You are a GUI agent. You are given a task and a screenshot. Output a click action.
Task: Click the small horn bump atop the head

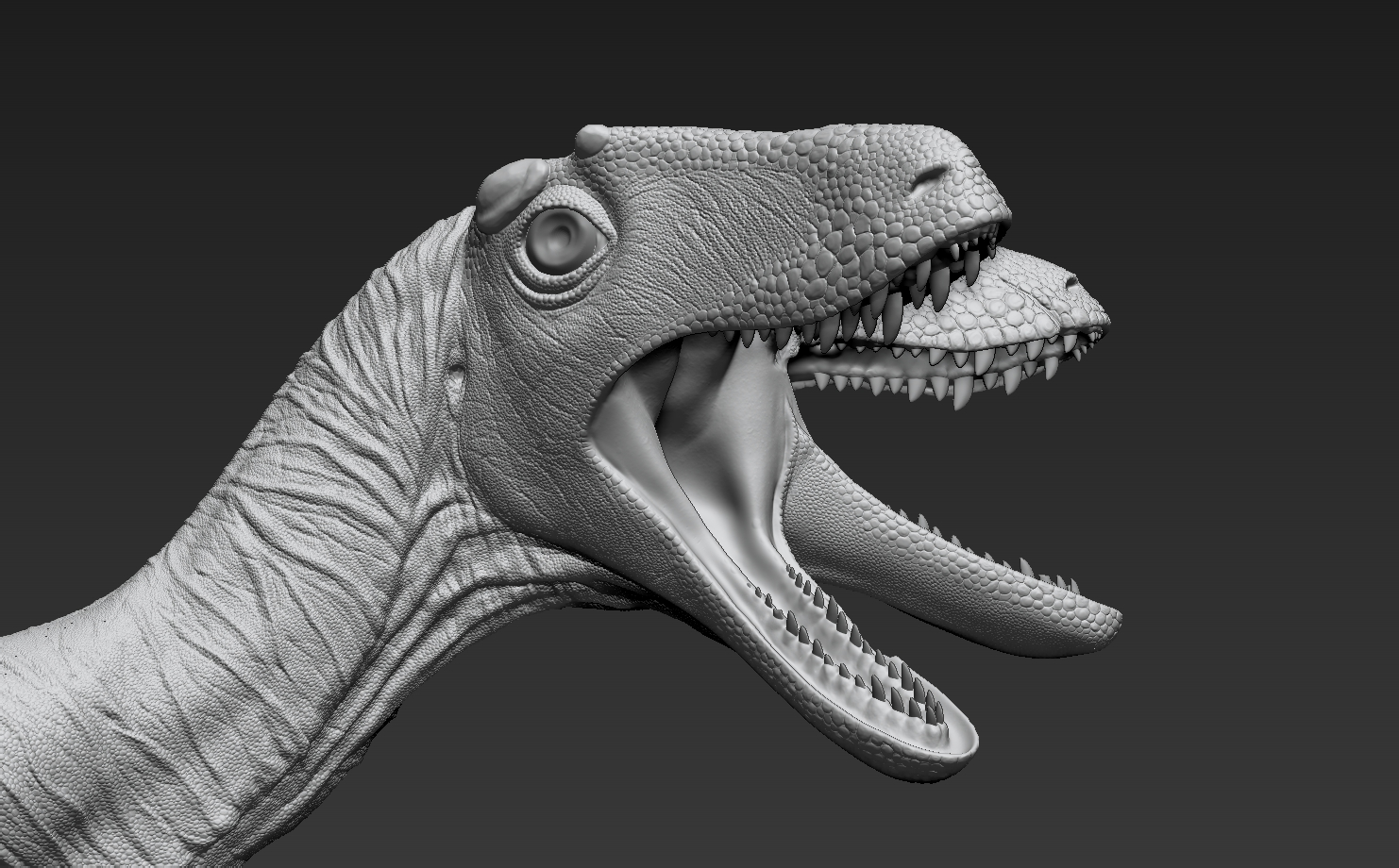(x=593, y=140)
